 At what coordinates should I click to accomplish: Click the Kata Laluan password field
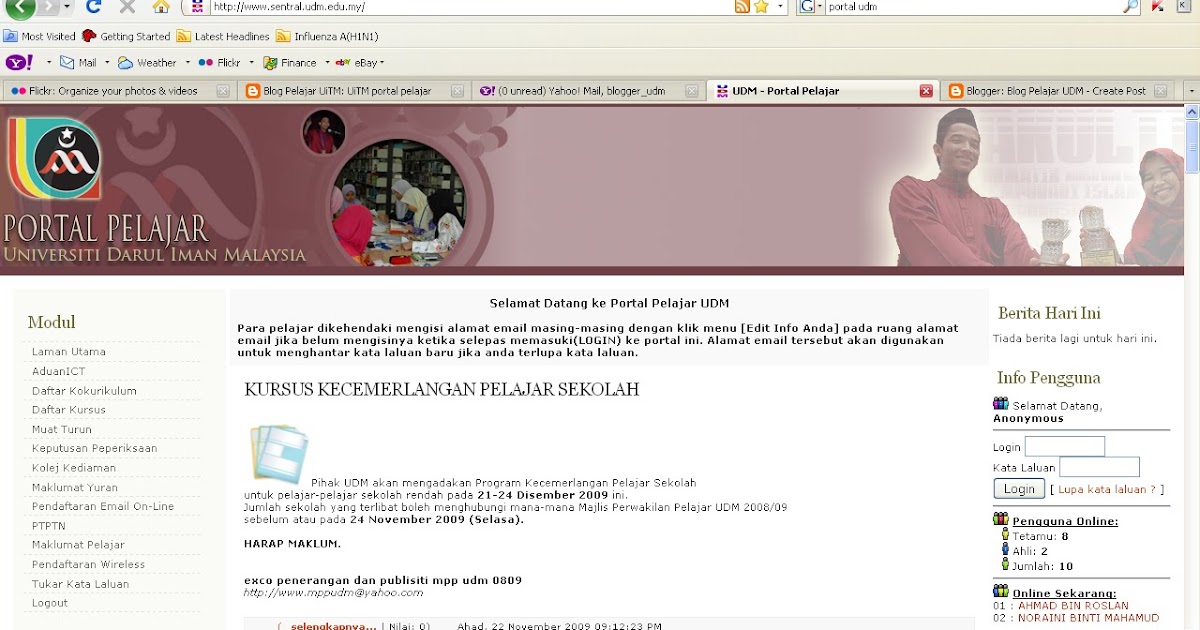point(1100,467)
